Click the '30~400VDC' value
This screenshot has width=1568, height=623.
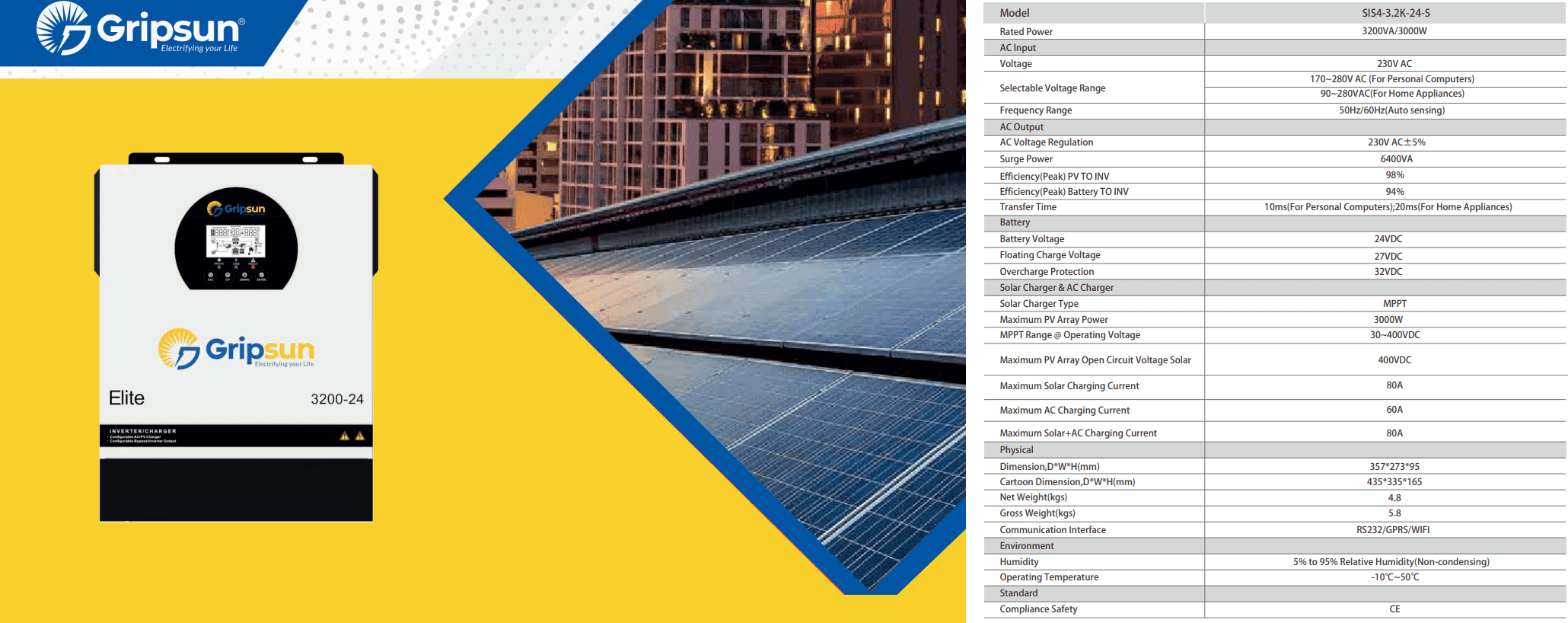(1395, 335)
